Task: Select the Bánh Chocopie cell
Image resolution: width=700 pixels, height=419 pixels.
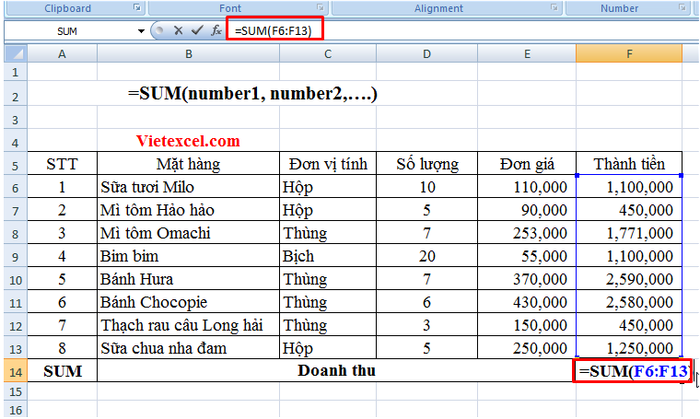Action: (x=188, y=302)
